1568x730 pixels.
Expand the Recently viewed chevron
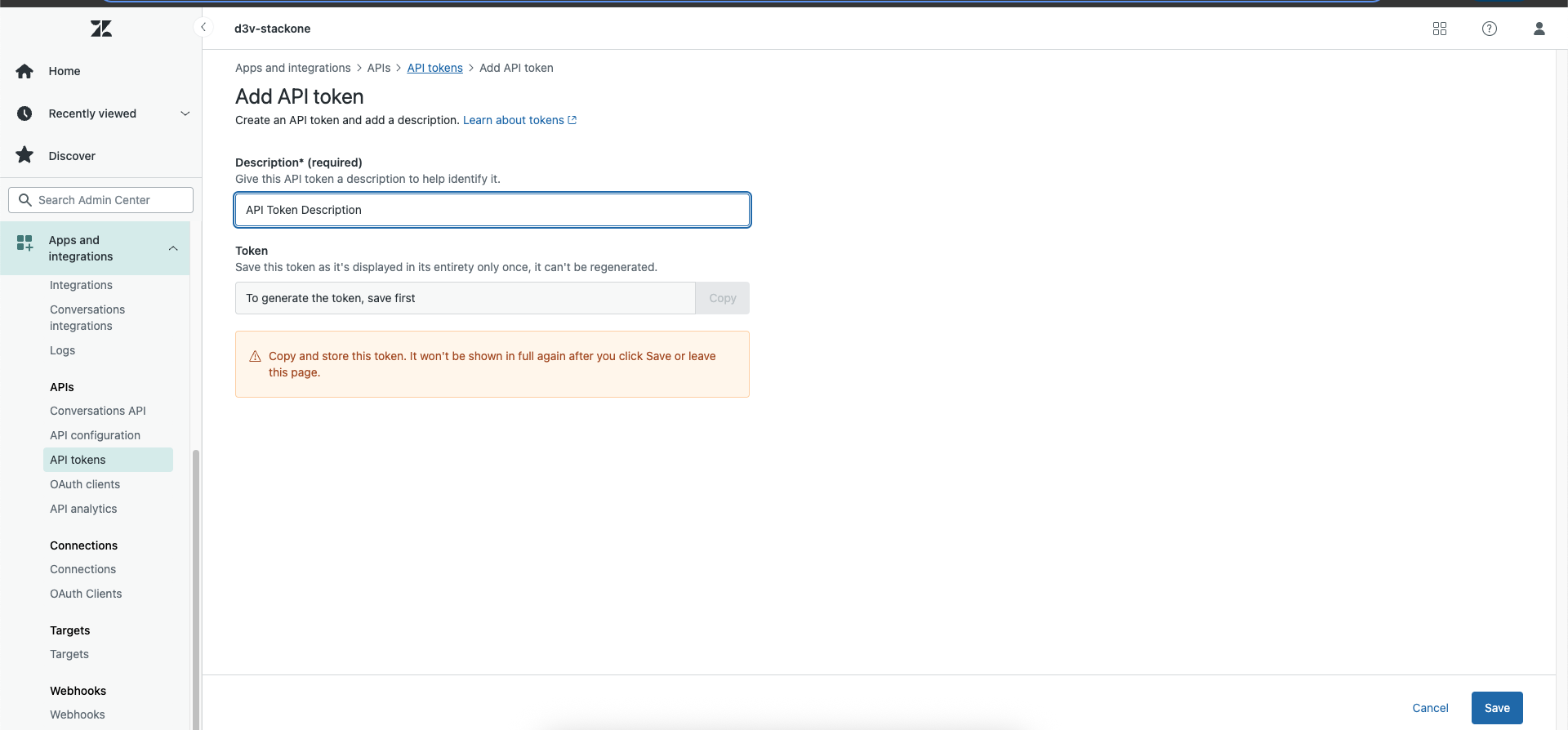coord(185,114)
